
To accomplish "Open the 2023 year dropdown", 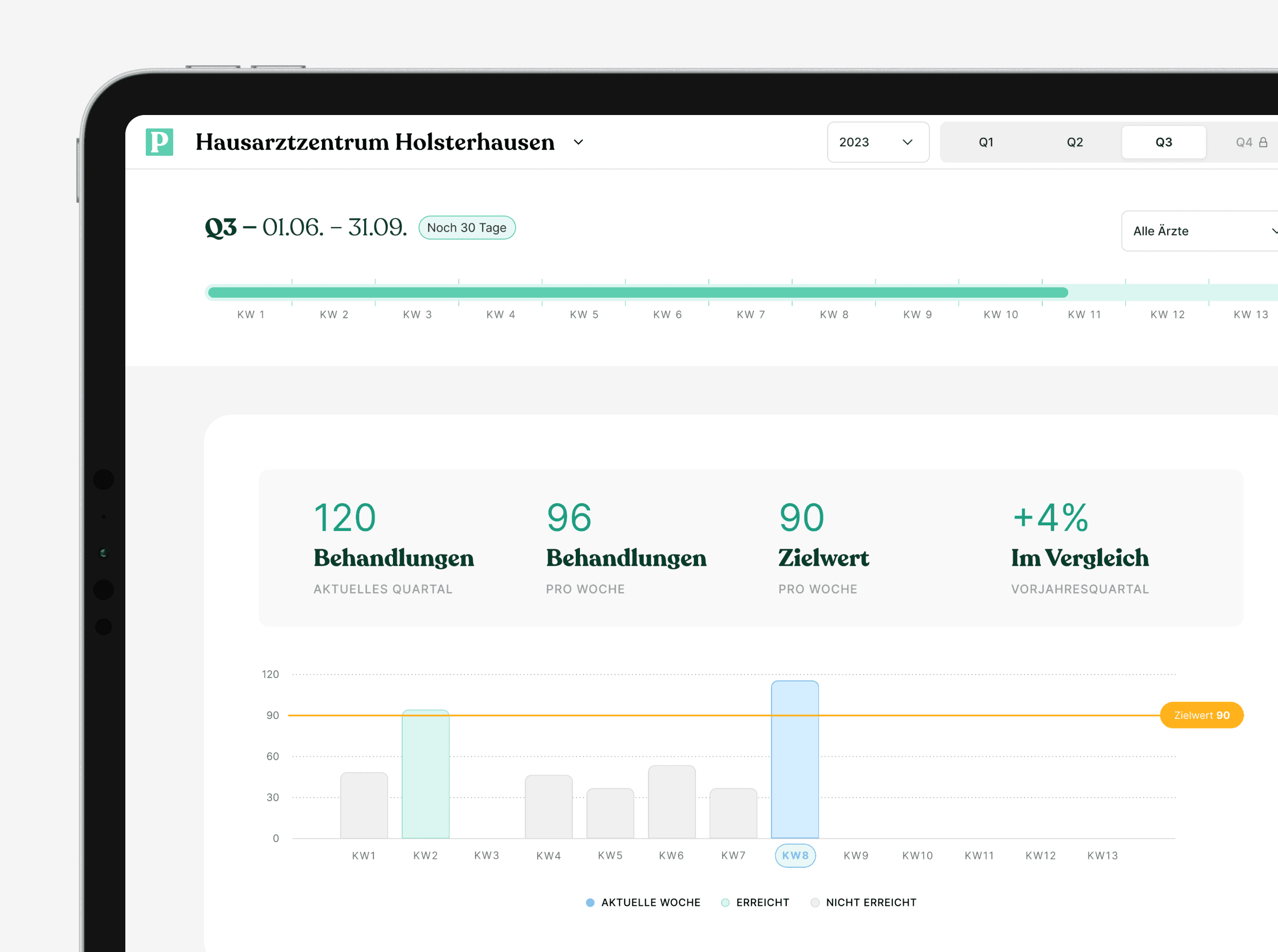I will pyautogui.click(x=877, y=142).
